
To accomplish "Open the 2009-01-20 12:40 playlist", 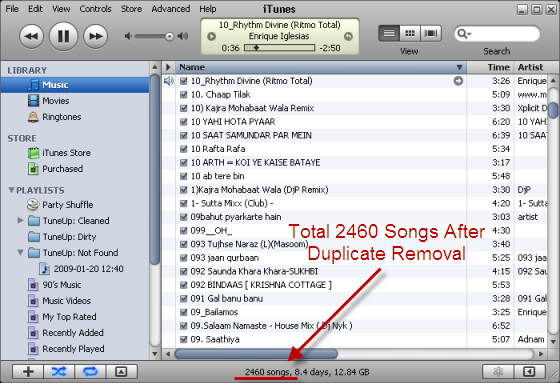I will coord(75,269).
